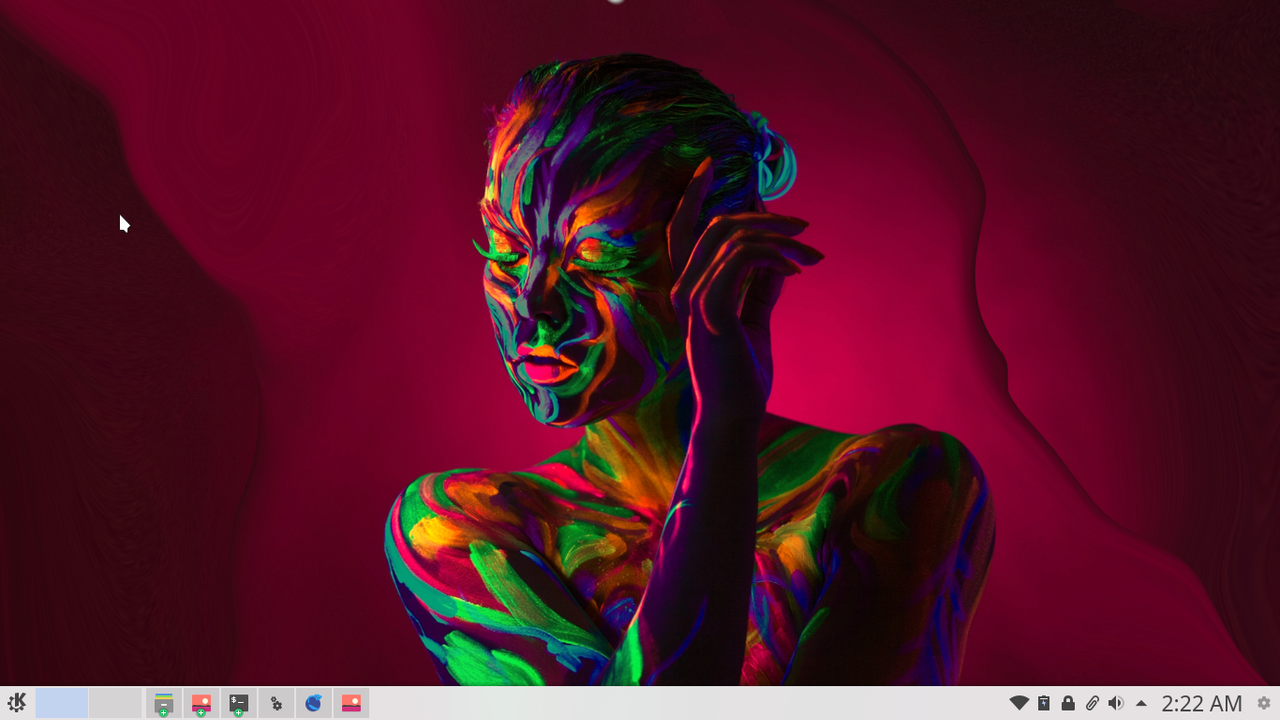The height and width of the screenshot is (720, 1280).
Task: Check battery charging status icon
Action: 1044,703
